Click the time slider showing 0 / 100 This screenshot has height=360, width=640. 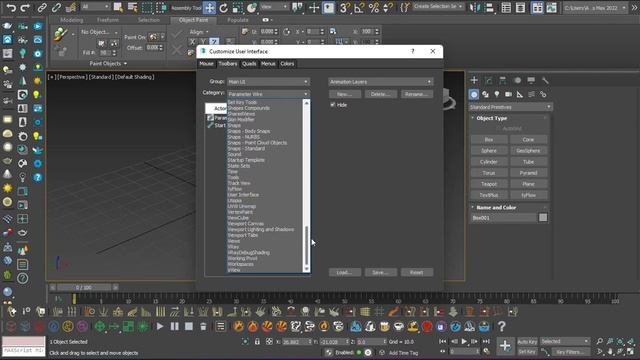[84, 287]
